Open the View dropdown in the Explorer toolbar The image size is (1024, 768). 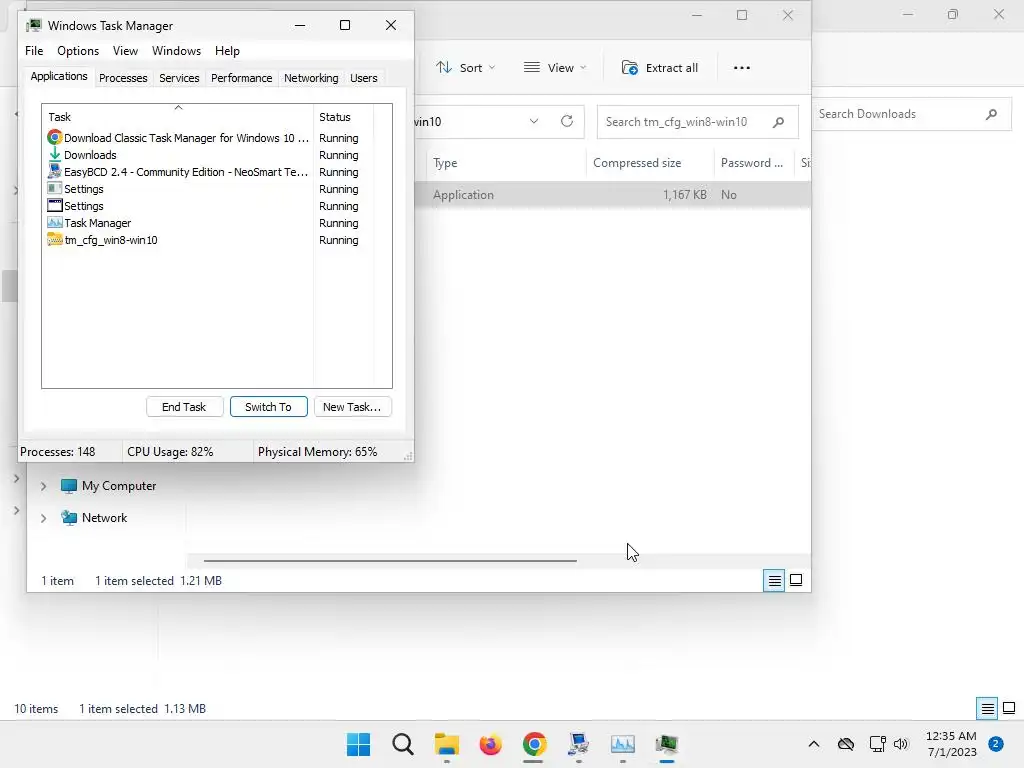pos(555,68)
